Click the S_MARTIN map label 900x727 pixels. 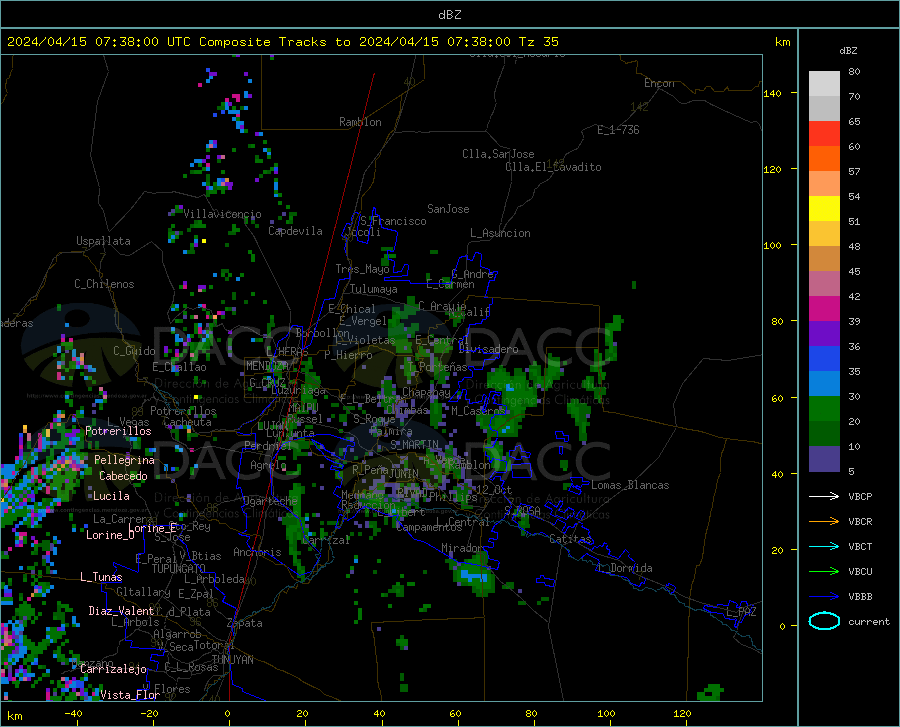point(414,445)
